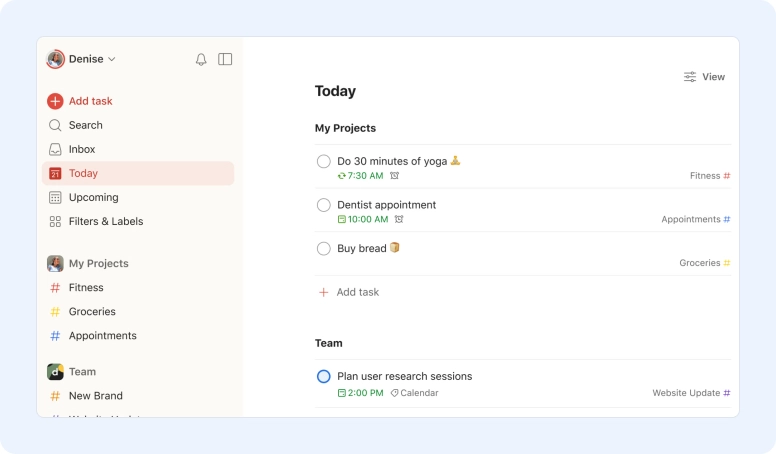Collapse the My Projects sidebar section
This screenshot has width=776, height=454.
coord(98,263)
